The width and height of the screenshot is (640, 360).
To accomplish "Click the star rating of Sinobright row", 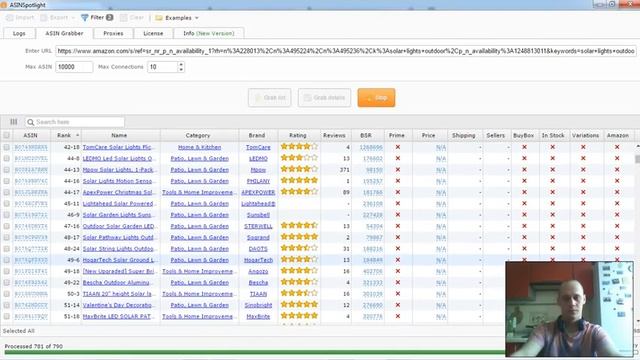I will 299,304.
